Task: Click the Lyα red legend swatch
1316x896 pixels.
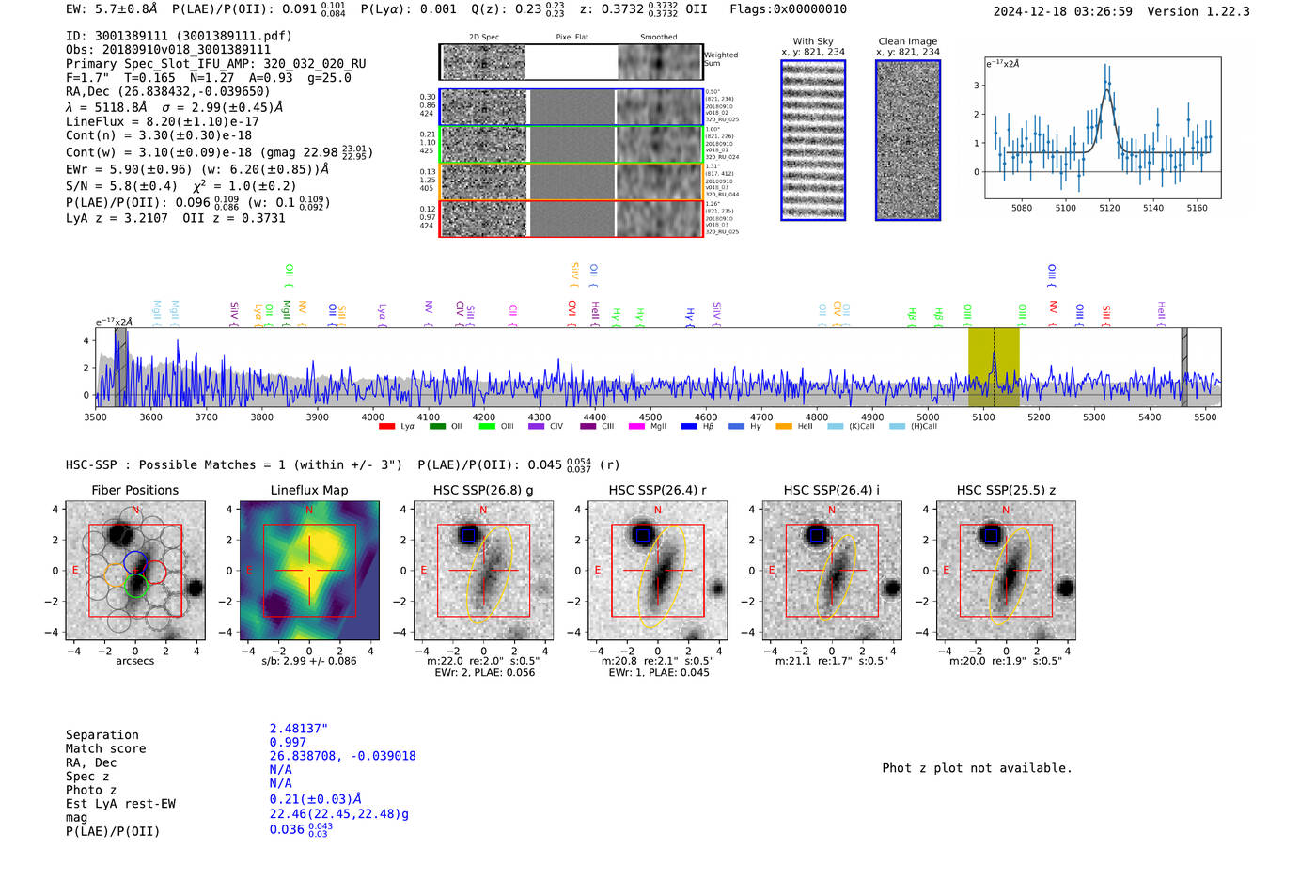Action: (386, 427)
